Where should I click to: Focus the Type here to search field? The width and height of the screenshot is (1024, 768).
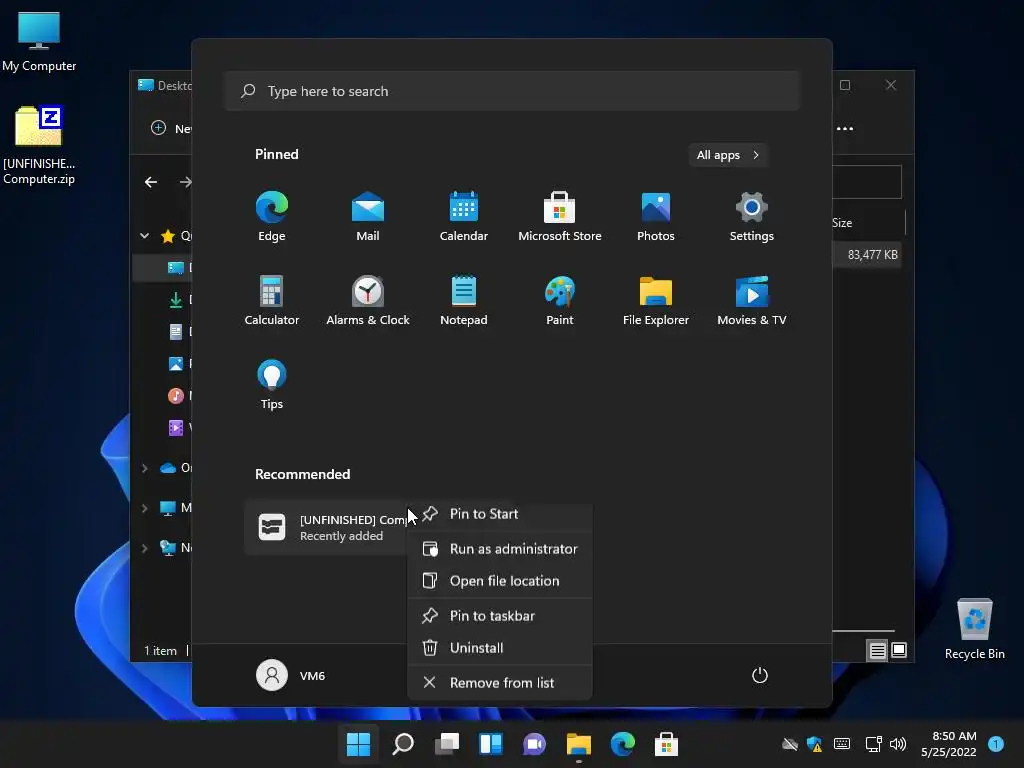[x=512, y=91]
